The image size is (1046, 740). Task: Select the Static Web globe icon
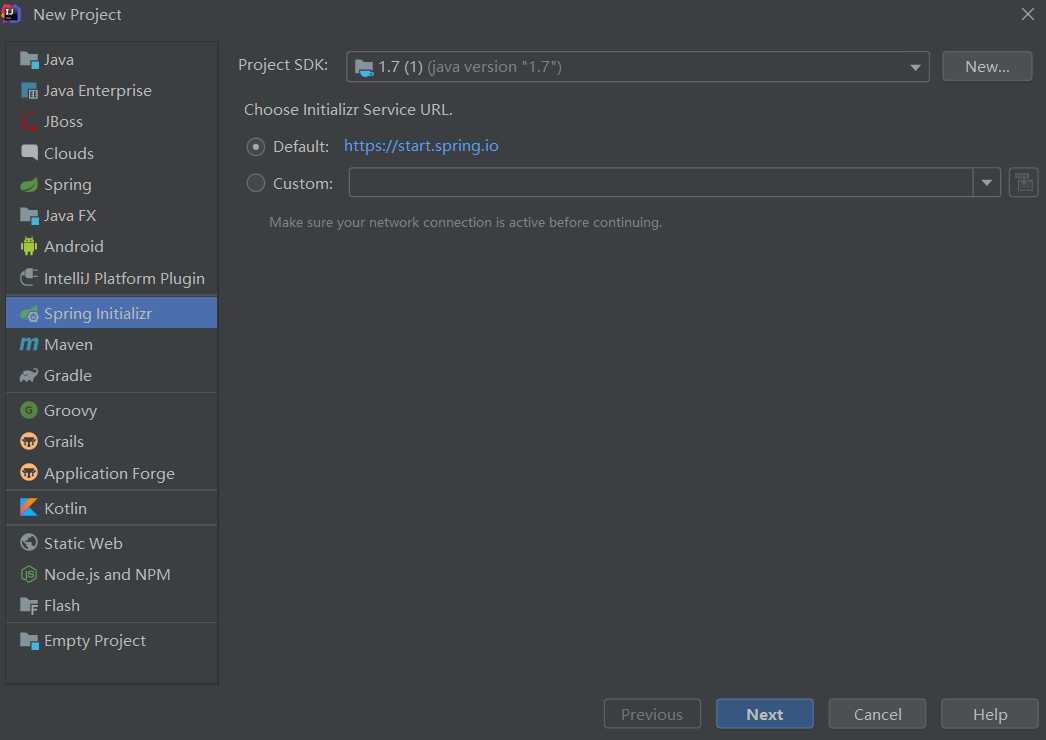click(x=29, y=543)
